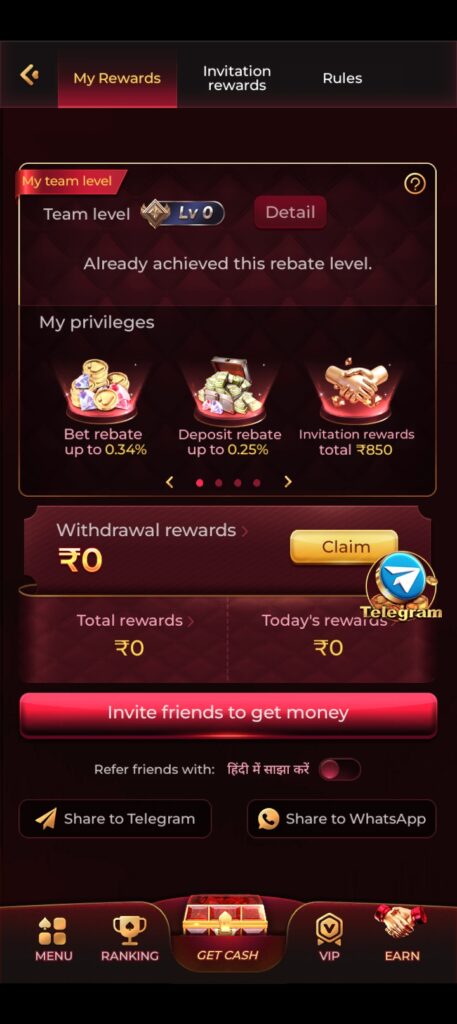Click Invite friends to get money
The width and height of the screenshot is (457, 1024).
click(228, 714)
